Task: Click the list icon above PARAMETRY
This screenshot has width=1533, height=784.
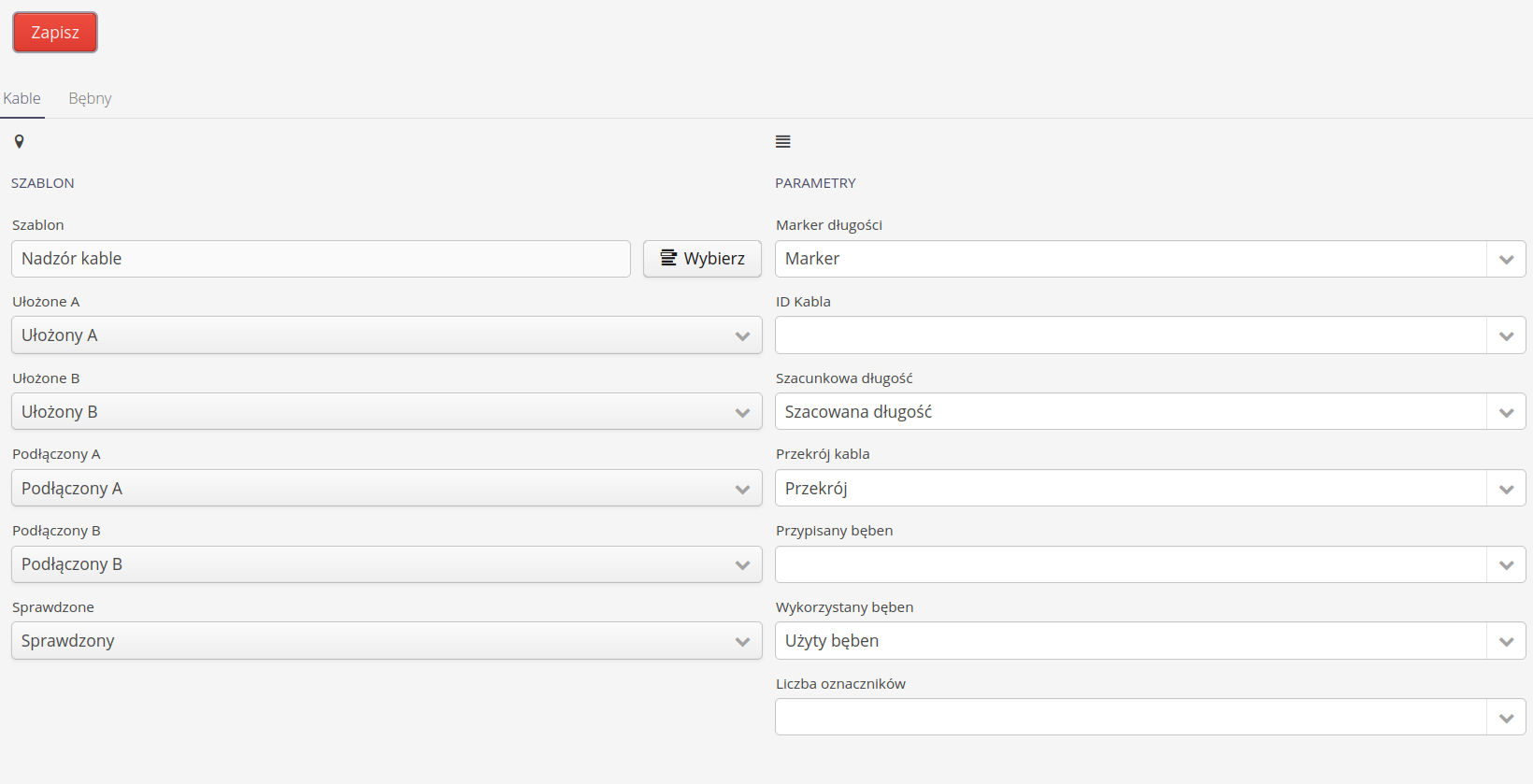Action: pos(783,142)
